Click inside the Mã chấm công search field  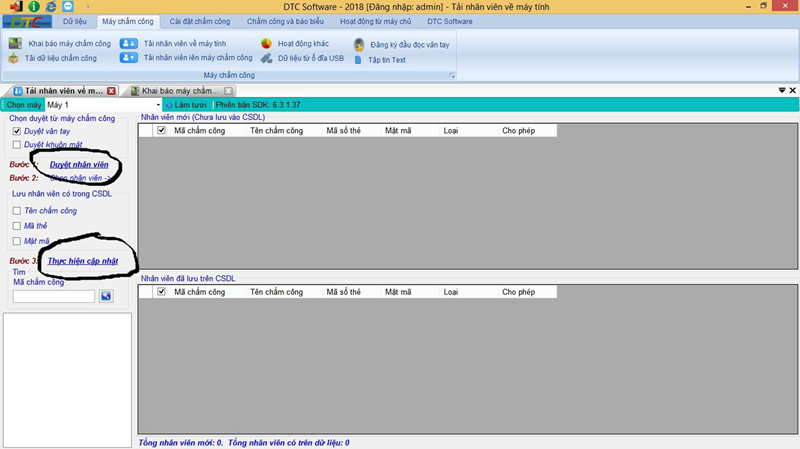click(x=53, y=296)
